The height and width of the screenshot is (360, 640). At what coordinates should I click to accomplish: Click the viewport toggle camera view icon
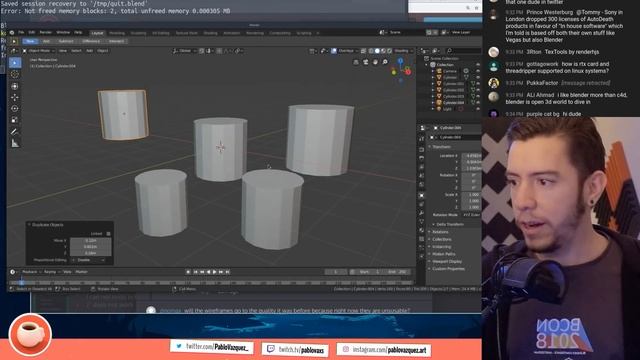366,62
